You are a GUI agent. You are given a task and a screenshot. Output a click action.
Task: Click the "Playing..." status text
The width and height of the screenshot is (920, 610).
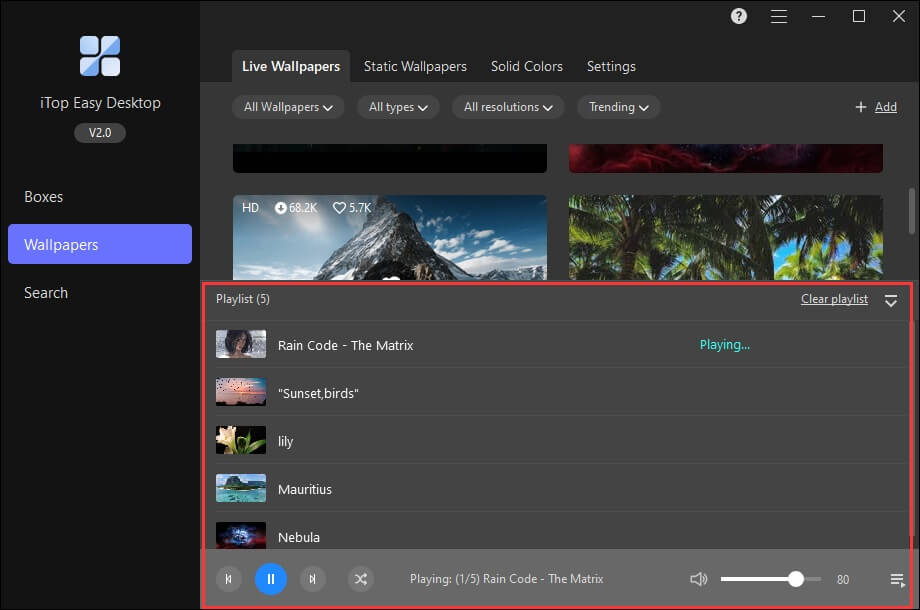tap(725, 345)
